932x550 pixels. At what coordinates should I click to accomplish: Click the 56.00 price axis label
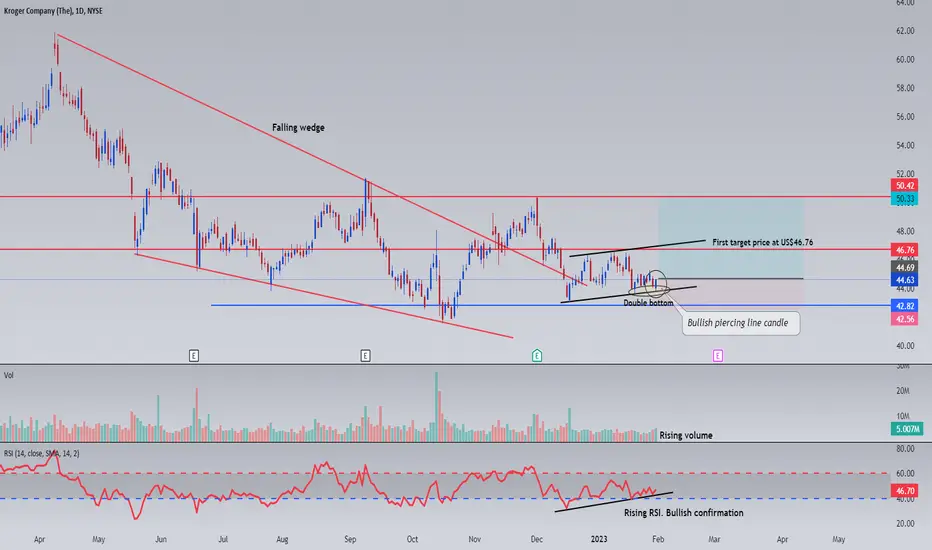coord(905,117)
